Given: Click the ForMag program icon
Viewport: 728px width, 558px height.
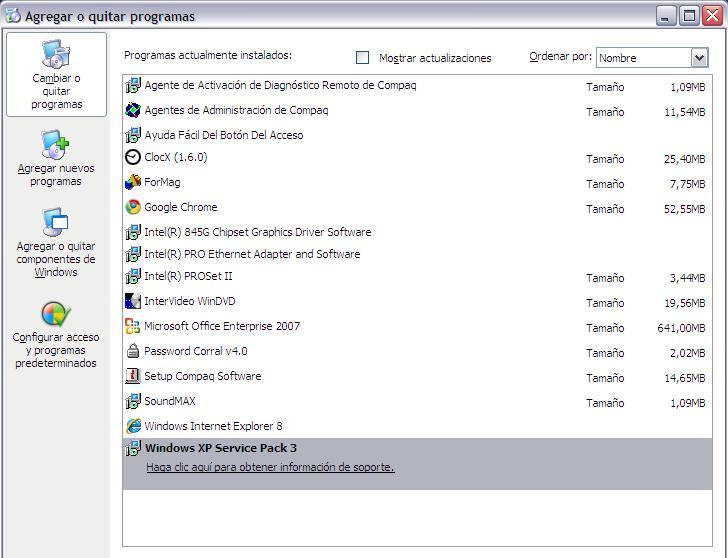Looking at the screenshot, I should click(x=133, y=183).
